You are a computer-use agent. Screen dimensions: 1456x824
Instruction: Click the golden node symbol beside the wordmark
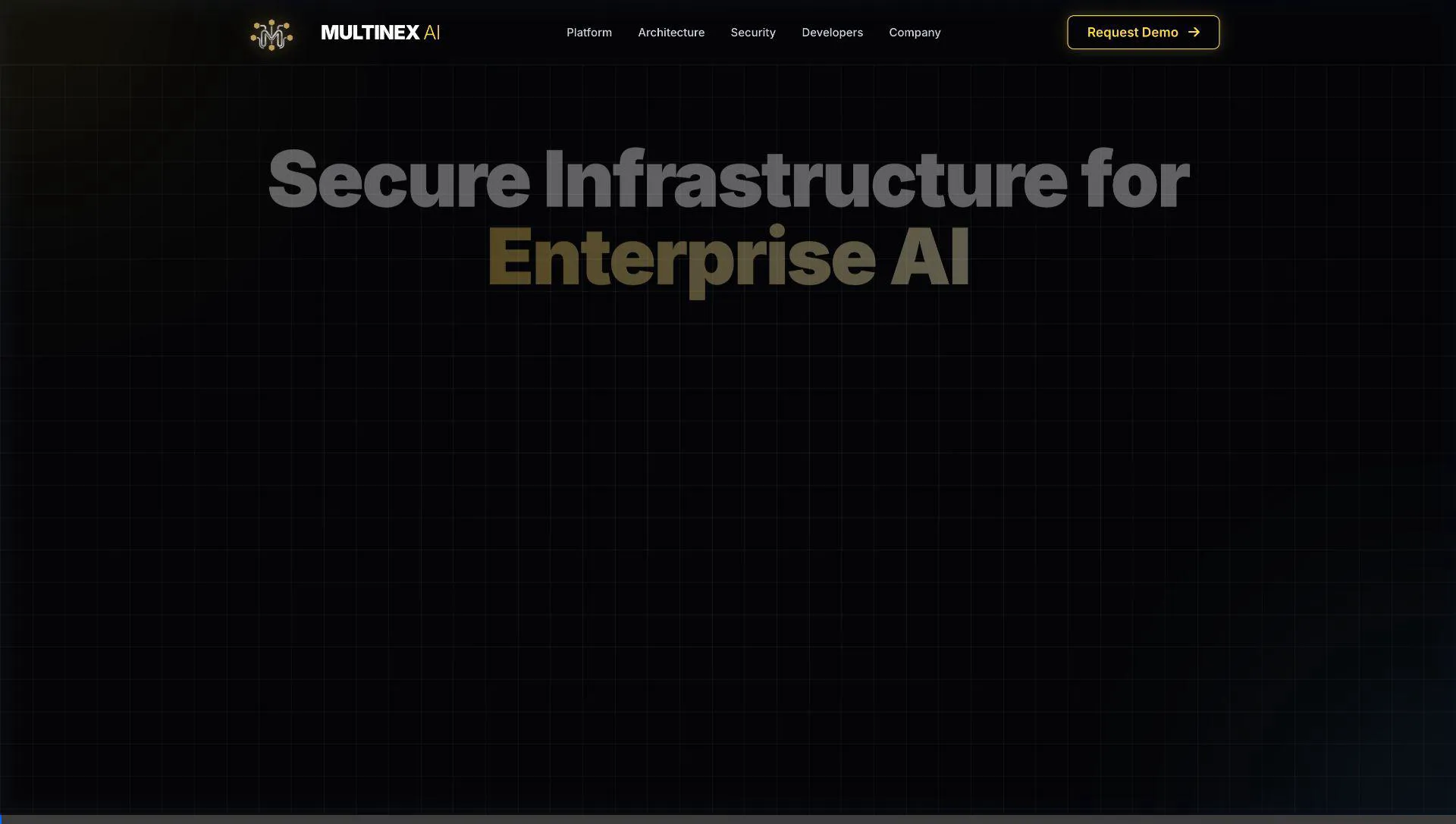click(x=271, y=33)
